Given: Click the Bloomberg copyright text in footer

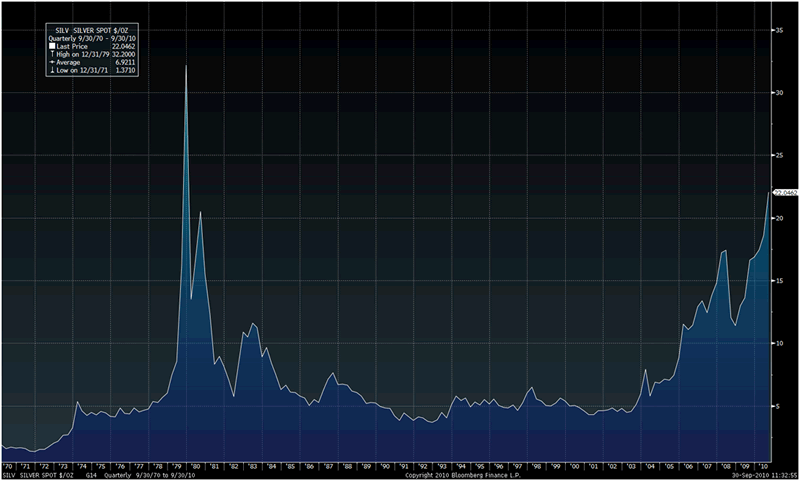Looking at the screenshot, I should pos(460,475).
